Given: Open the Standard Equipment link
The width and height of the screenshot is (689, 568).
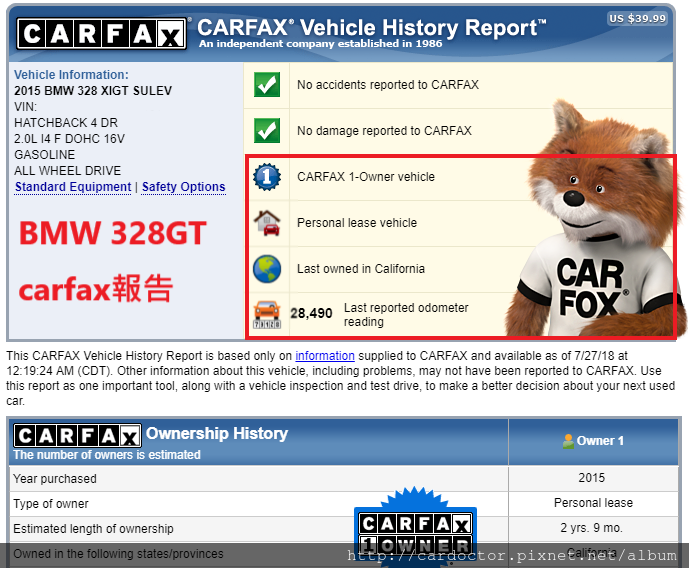Looking at the screenshot, I should (73, 187).
